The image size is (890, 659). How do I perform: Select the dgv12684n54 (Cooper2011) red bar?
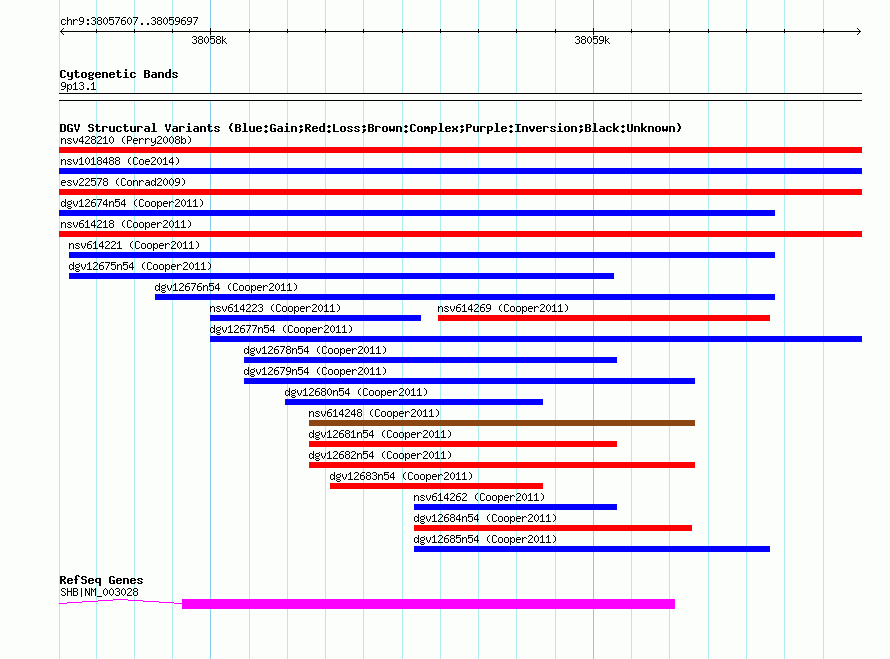(553, 528)
